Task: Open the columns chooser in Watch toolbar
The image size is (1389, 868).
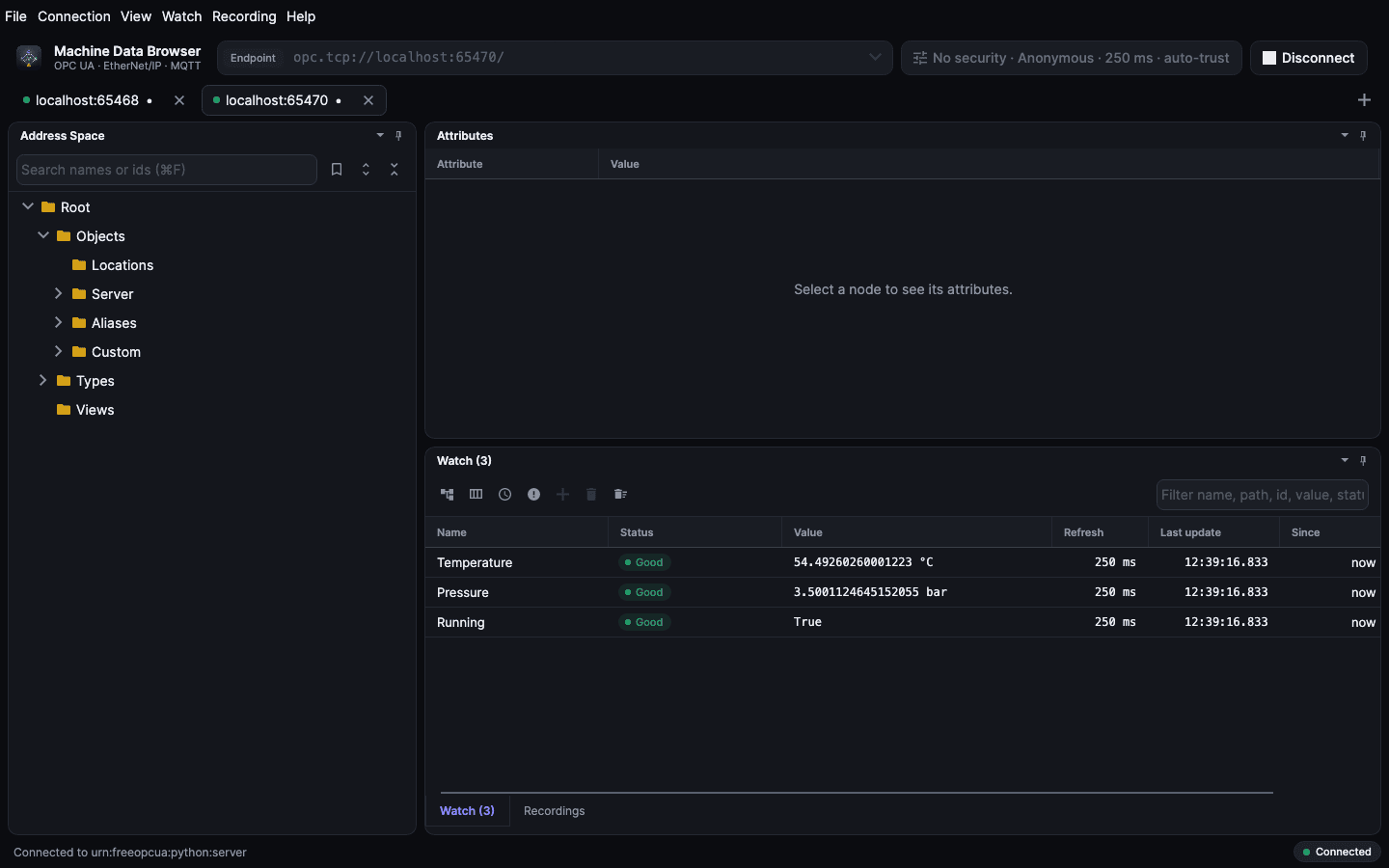Action: (476, 494)
